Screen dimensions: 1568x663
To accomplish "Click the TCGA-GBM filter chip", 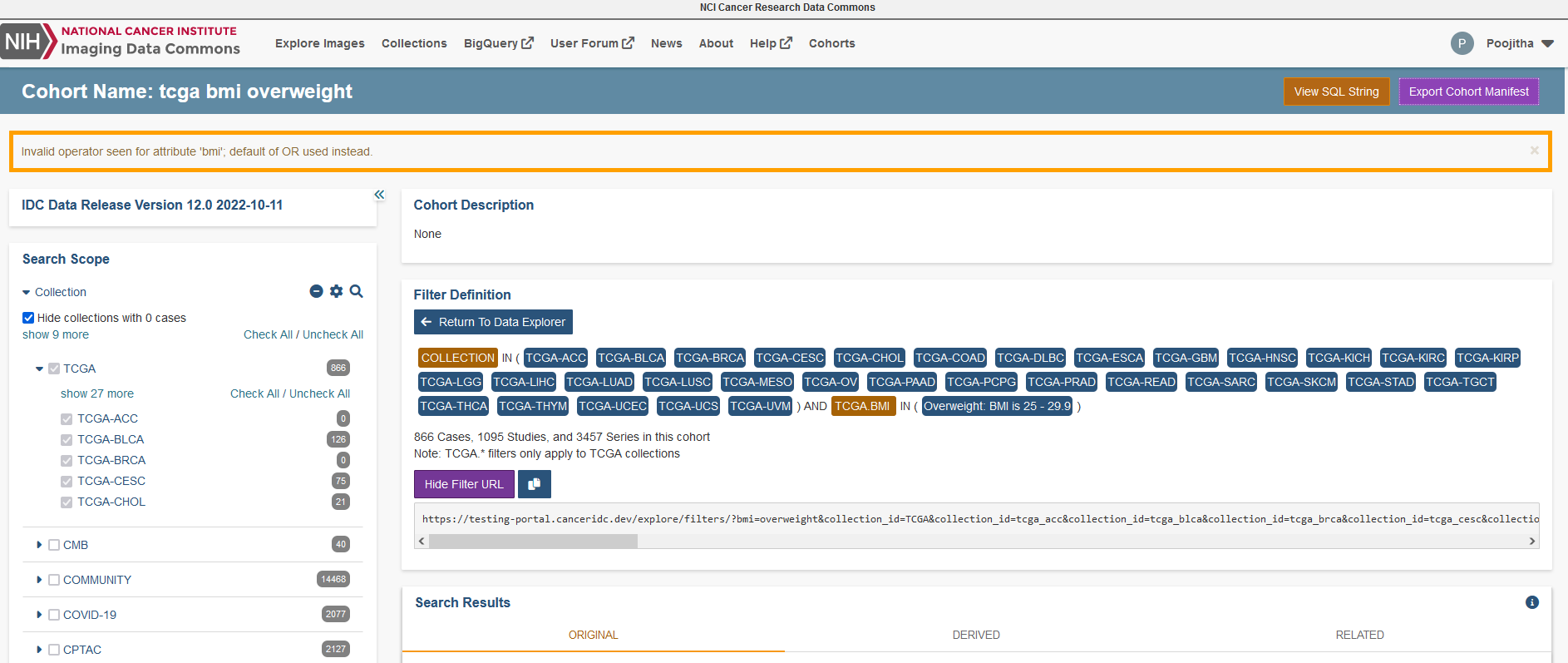I will (x=1186, y=358).
